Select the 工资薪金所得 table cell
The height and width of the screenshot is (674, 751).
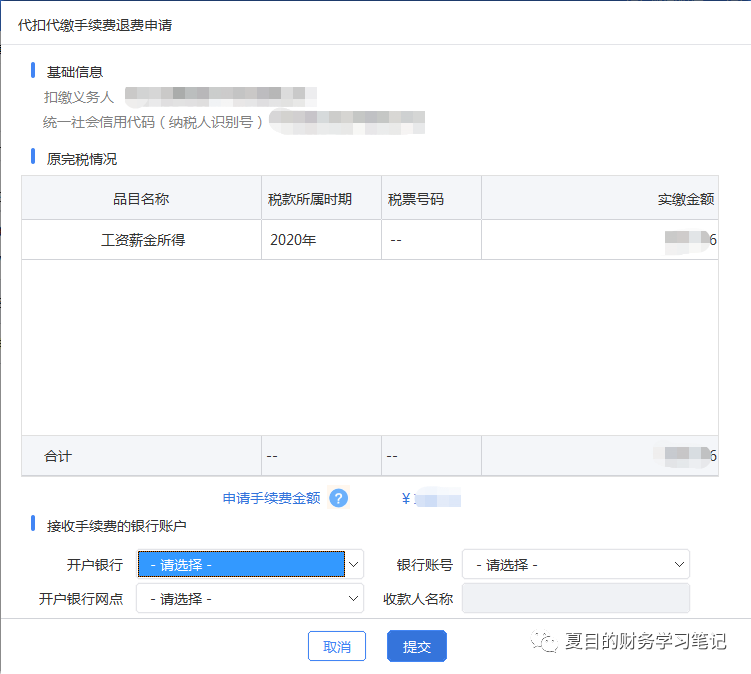click(x=142, y=240)
